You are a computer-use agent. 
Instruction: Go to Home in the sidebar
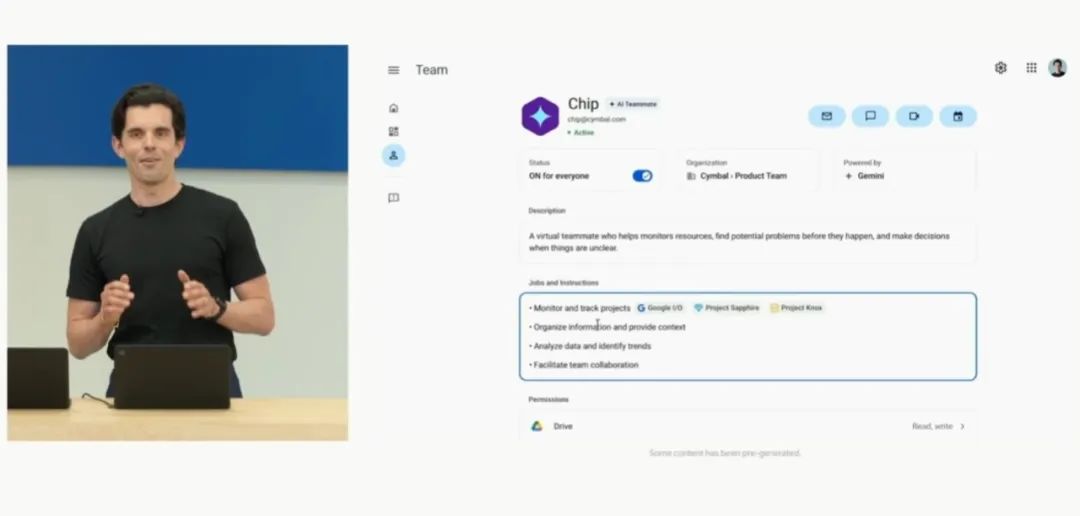[393, 108]
